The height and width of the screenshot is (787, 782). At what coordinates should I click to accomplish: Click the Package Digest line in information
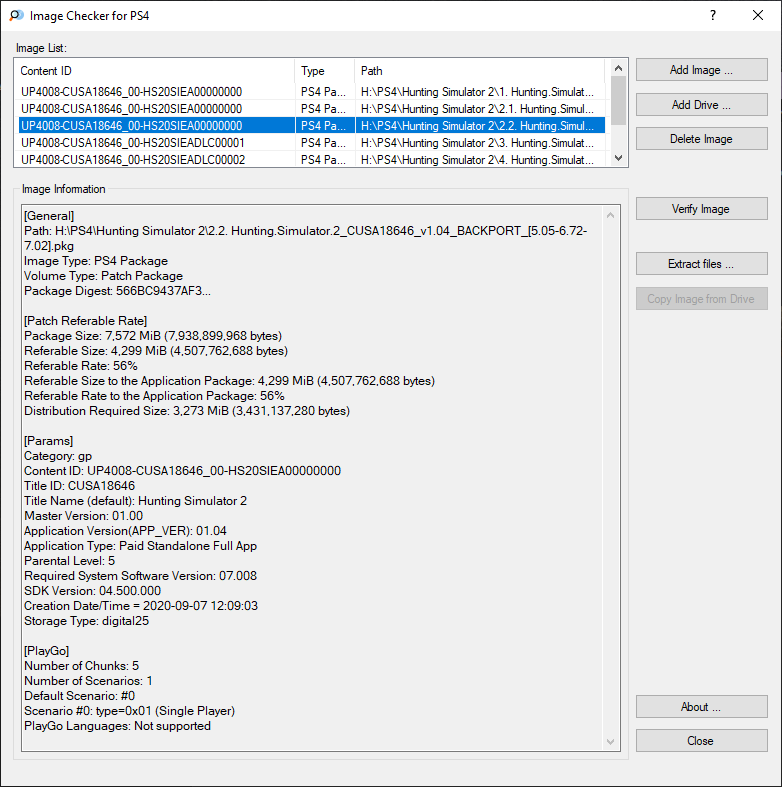click(117, 291)
